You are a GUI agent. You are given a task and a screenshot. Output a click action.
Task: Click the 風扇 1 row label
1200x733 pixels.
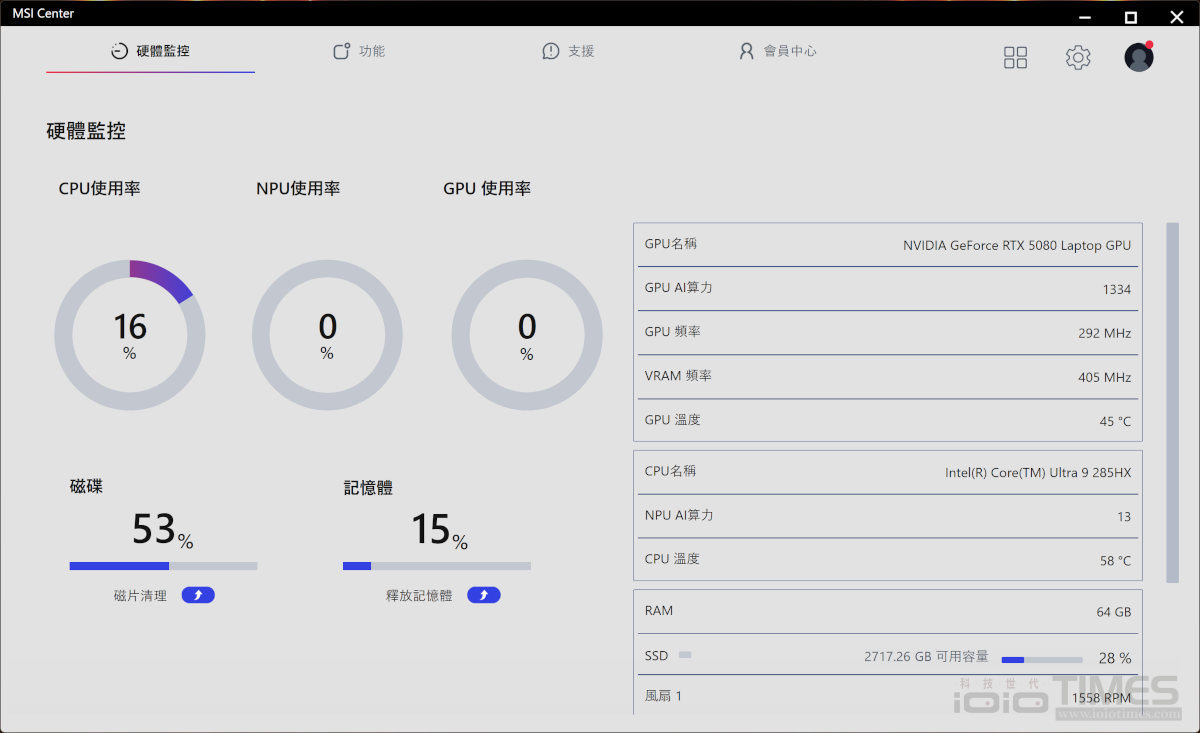(x=663, y=695)
